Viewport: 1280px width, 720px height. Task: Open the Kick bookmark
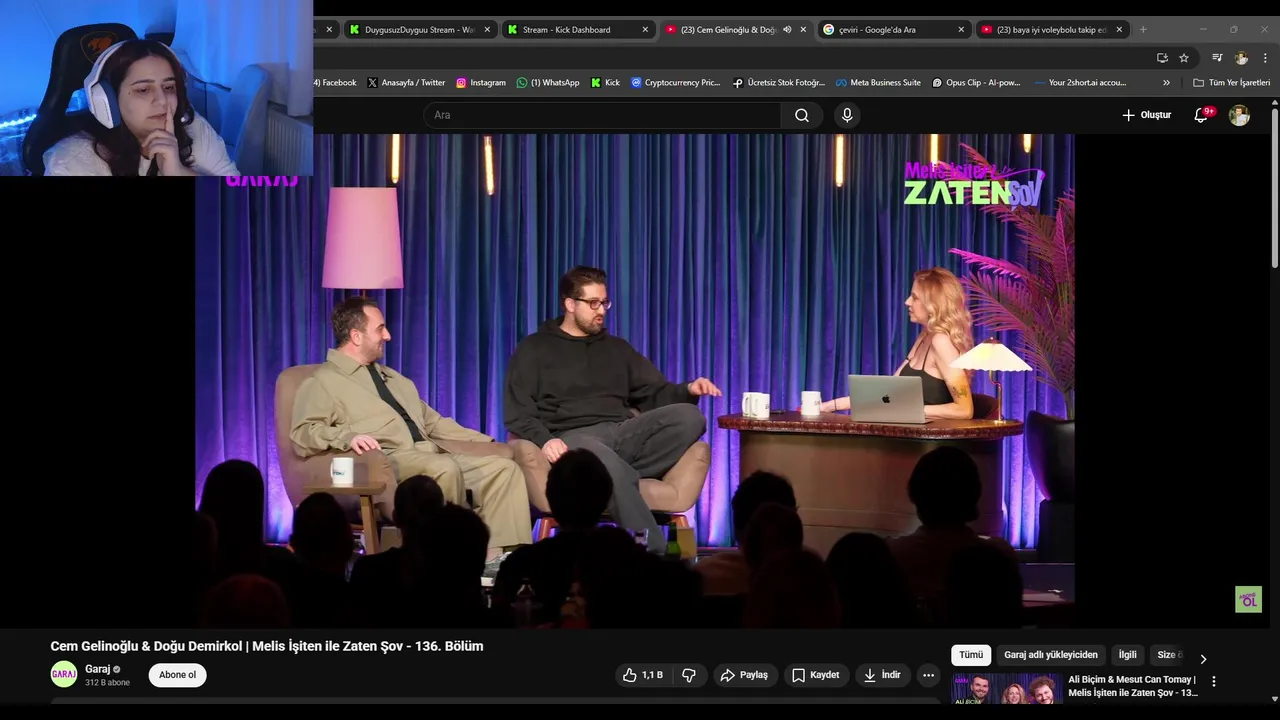click(x=605, y=83)
